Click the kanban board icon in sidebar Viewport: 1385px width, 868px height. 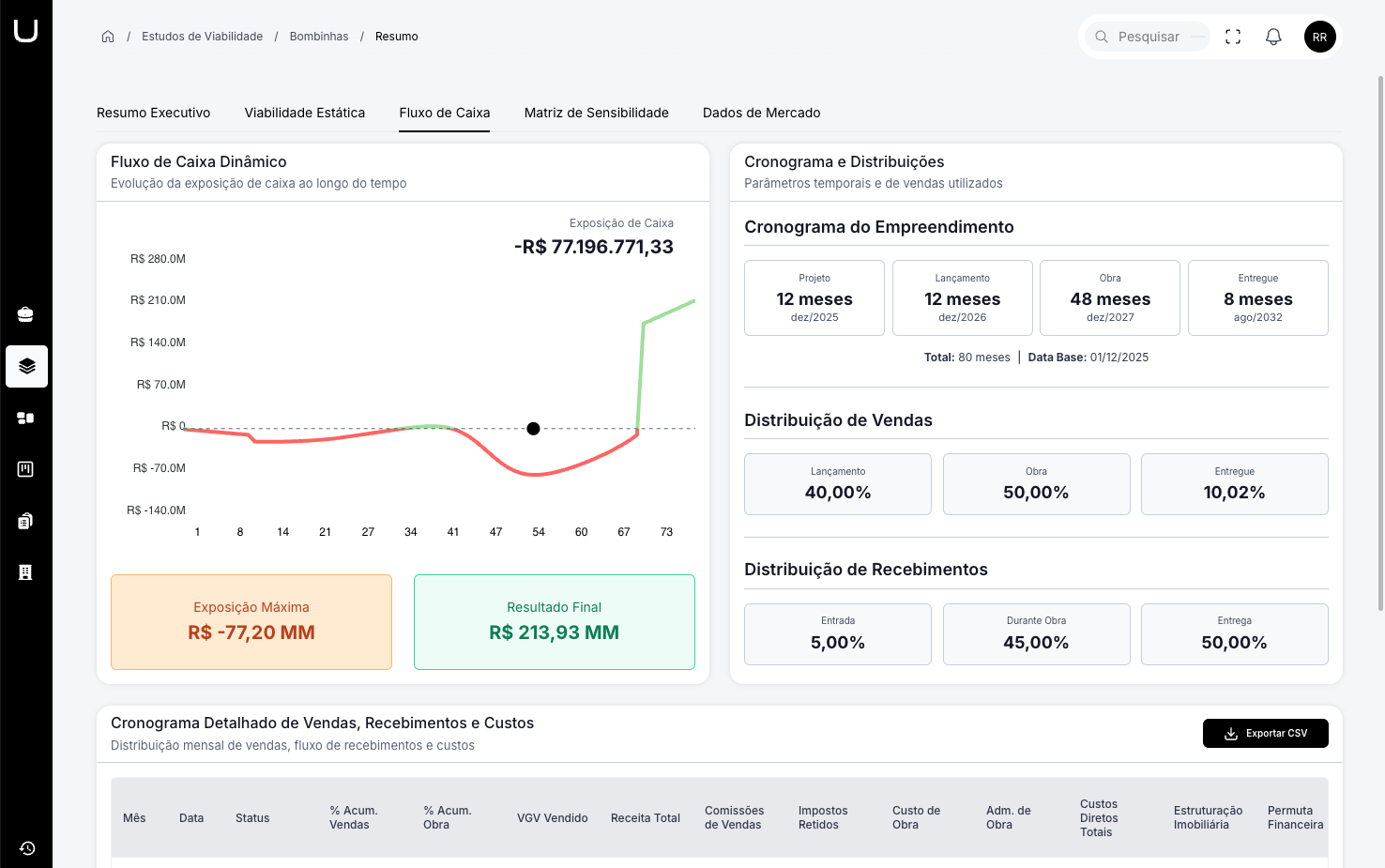(26, 469)
